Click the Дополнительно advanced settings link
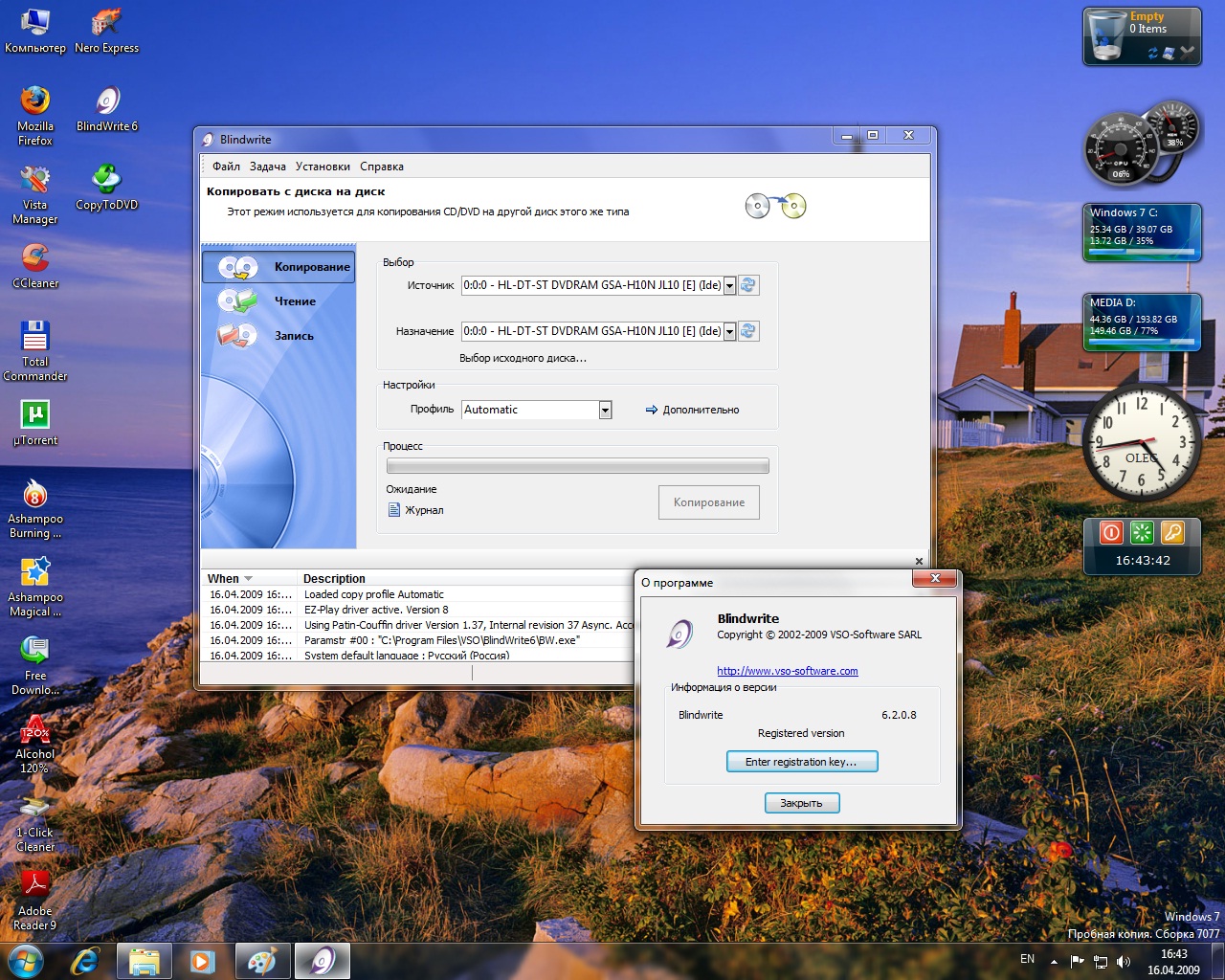The height and width of the screenshot is (980, 1225). tap(692, 410)
